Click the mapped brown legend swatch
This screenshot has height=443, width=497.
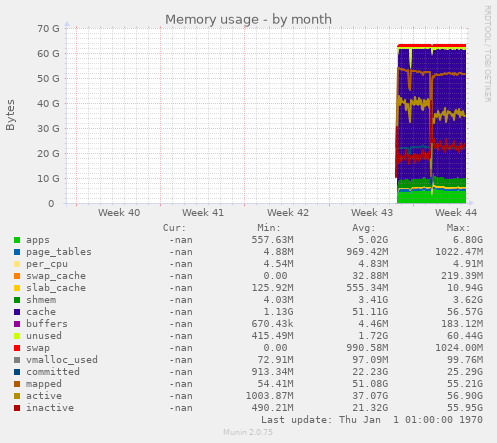click(17, 384)
